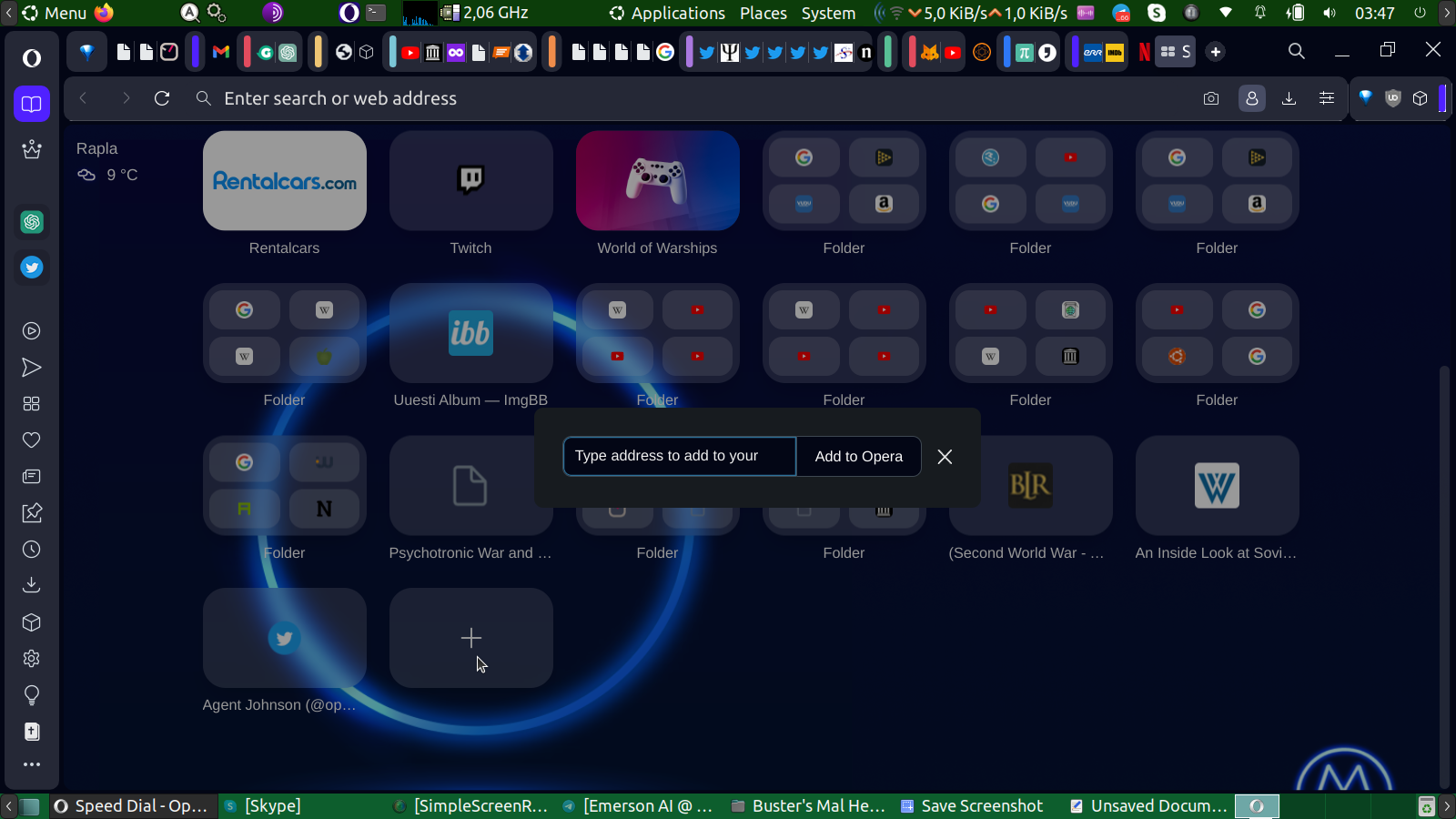Click the 03:47 clock

pos(1374,13)
